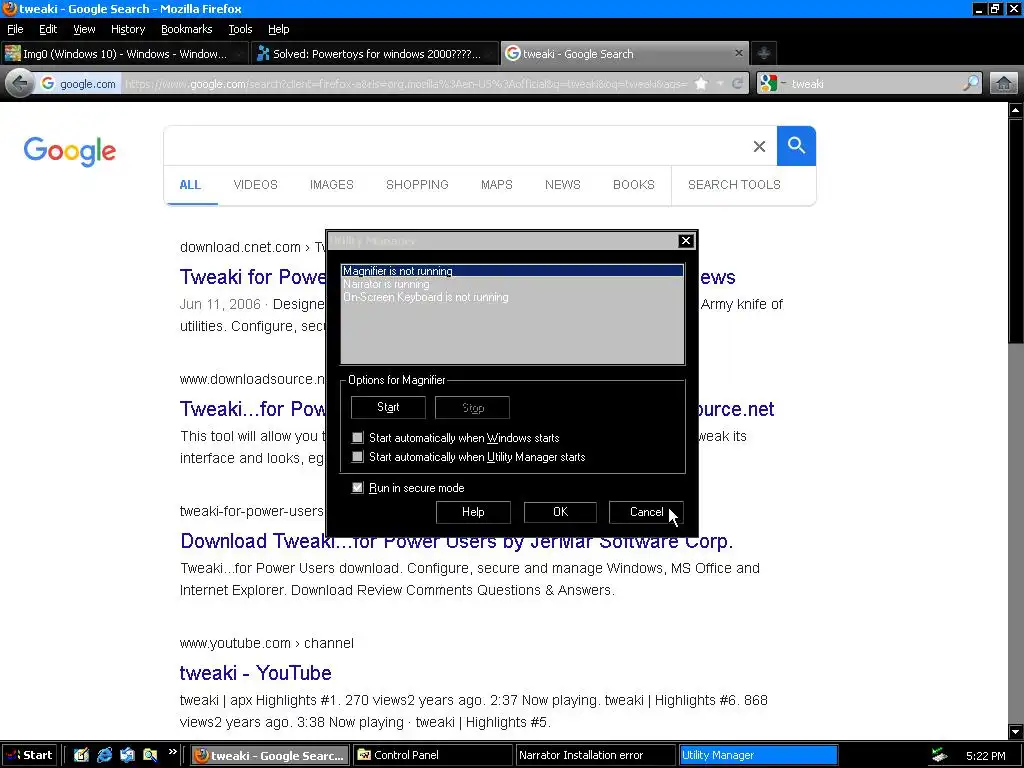This screenshot has width=1024, height=768.
Task: Open the Help menu in Firefox
Action: pyautogui.click(x=279, y=29)
